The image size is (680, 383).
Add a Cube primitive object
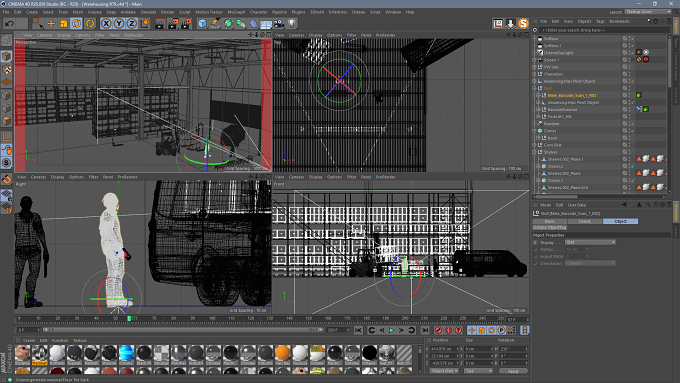(202, 23)
